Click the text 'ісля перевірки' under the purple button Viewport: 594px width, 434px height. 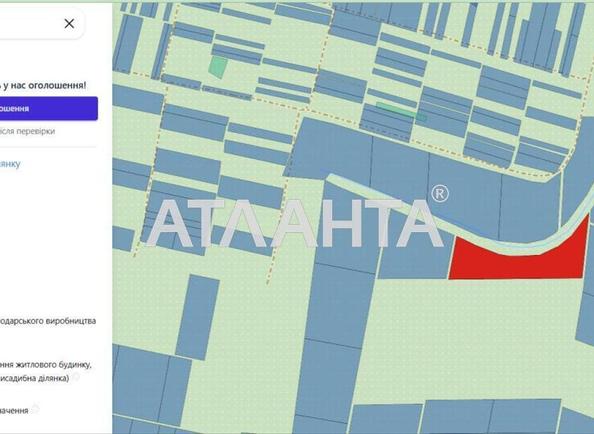point(27,131)
